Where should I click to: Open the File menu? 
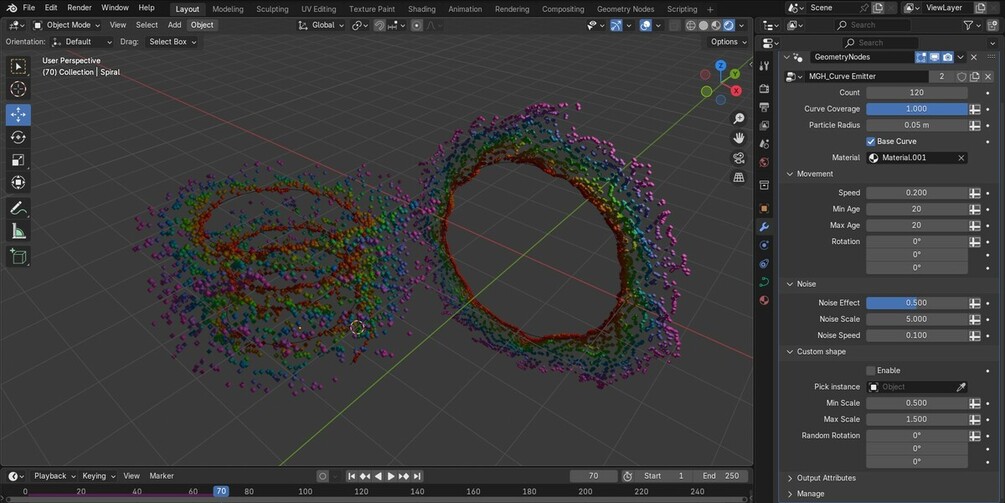pyautogui.click(x=29, y=8)
